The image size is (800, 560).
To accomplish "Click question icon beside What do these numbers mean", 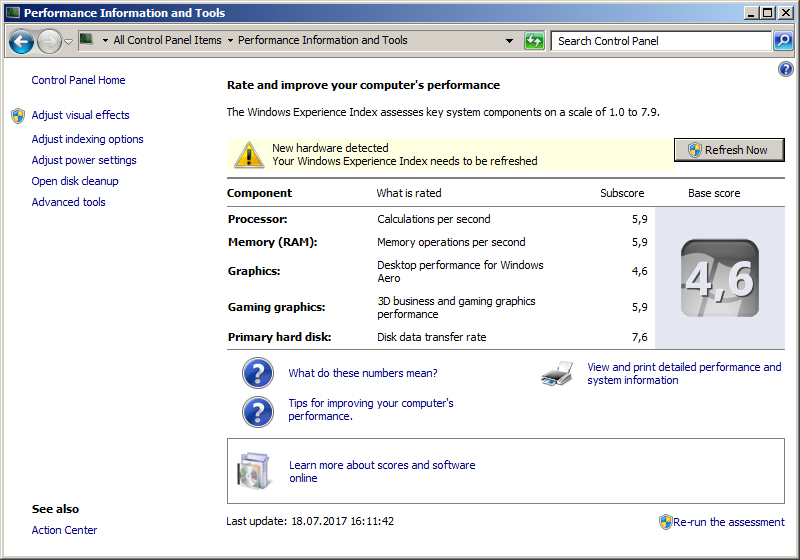I will [258, 373].
